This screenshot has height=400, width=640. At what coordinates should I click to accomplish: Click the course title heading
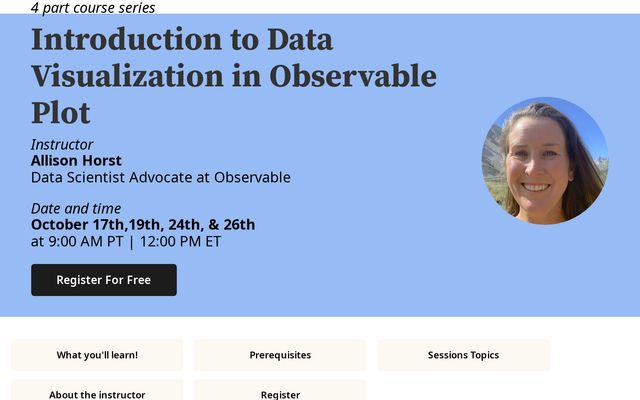coord(234,76)
